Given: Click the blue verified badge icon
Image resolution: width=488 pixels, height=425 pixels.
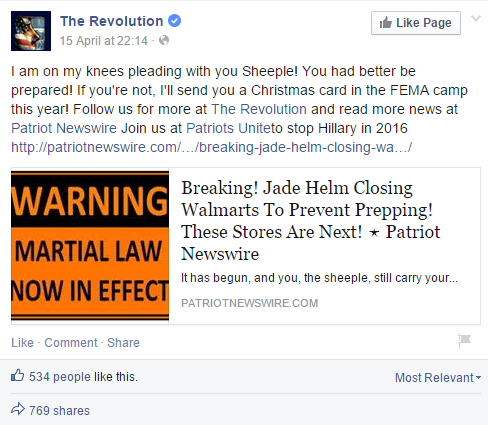Looking at the screenshot, I should point(174,21).
